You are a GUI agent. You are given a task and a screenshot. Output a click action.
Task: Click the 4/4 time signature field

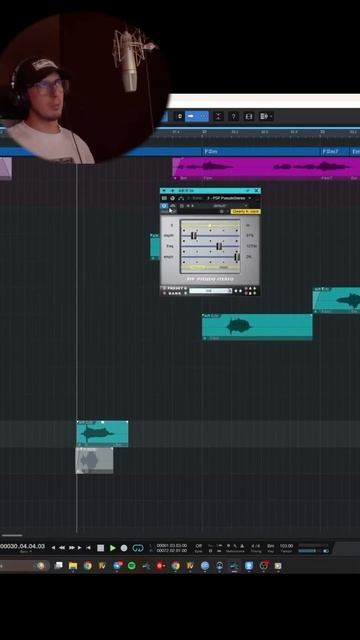[256, 546]
